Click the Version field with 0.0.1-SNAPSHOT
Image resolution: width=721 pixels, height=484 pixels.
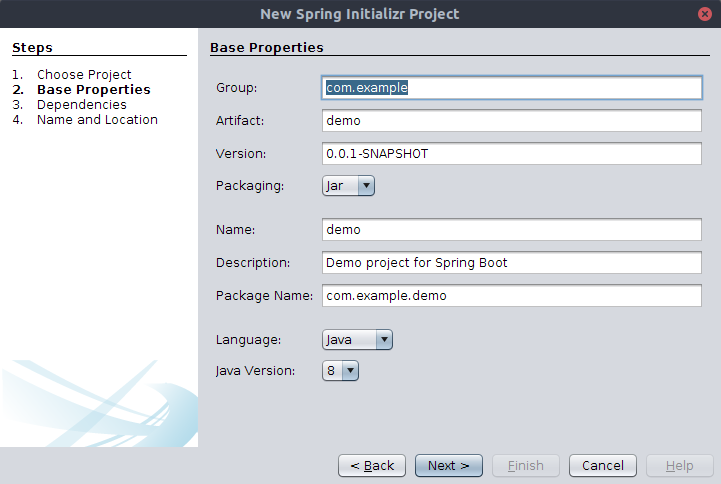pos(512,154)
